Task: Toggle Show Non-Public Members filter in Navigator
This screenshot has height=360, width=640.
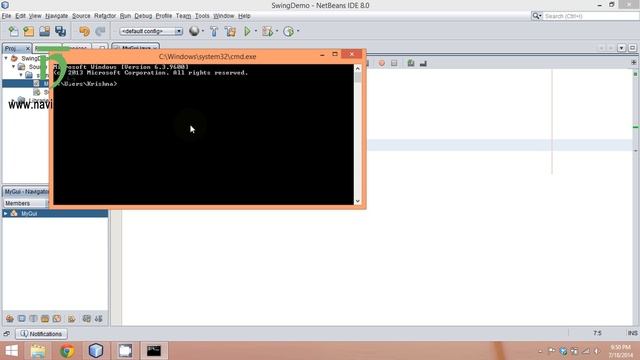Action: [45, 319]
